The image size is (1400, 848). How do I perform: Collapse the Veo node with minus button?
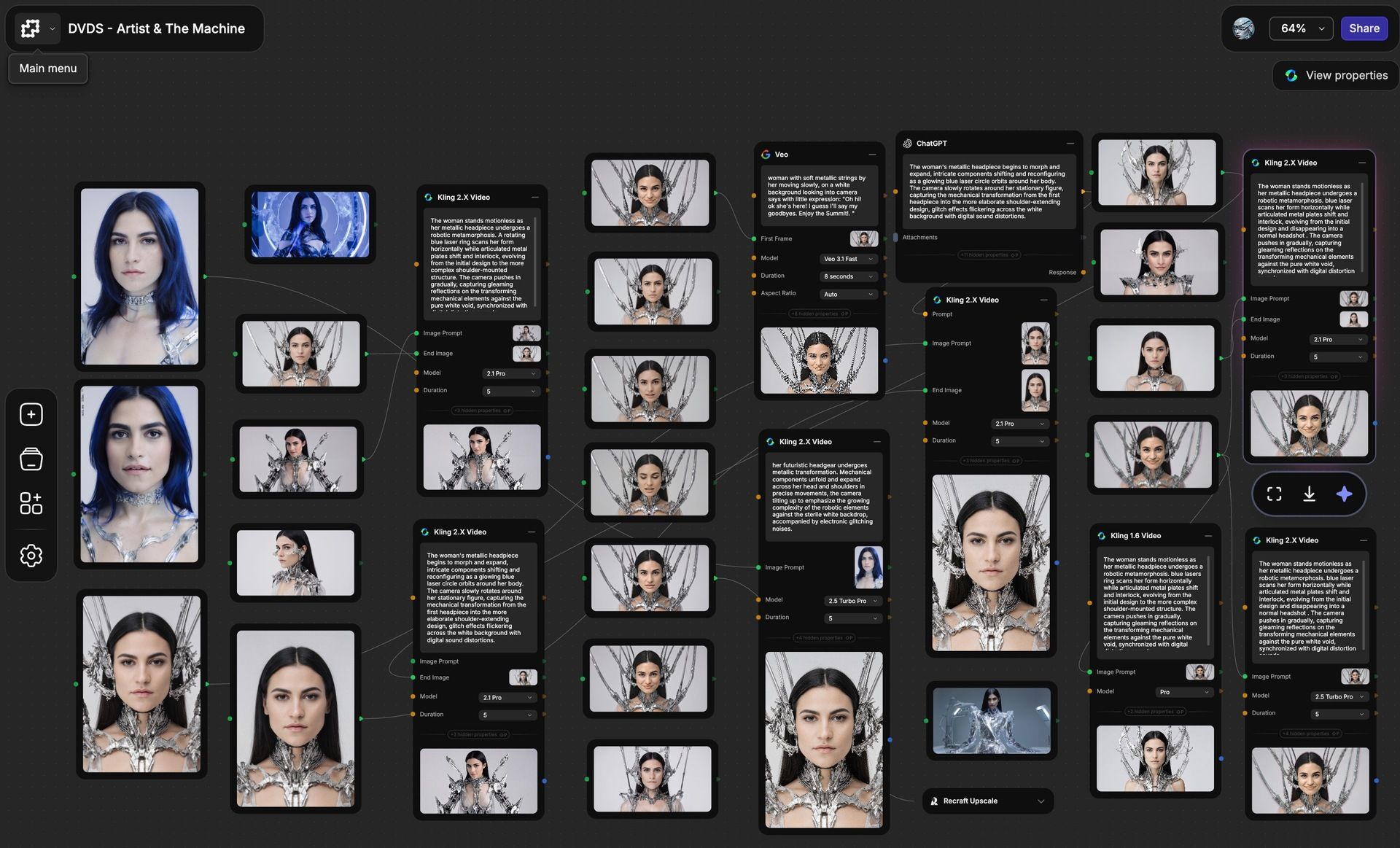pyautogui.click(x=872, y=155)
